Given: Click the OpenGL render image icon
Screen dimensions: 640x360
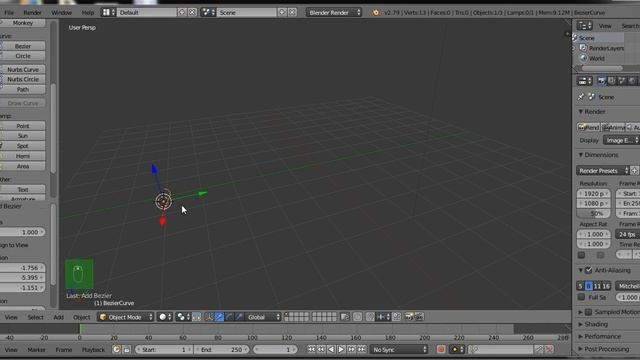Looking at the screenshot, I should pos(409,317).
